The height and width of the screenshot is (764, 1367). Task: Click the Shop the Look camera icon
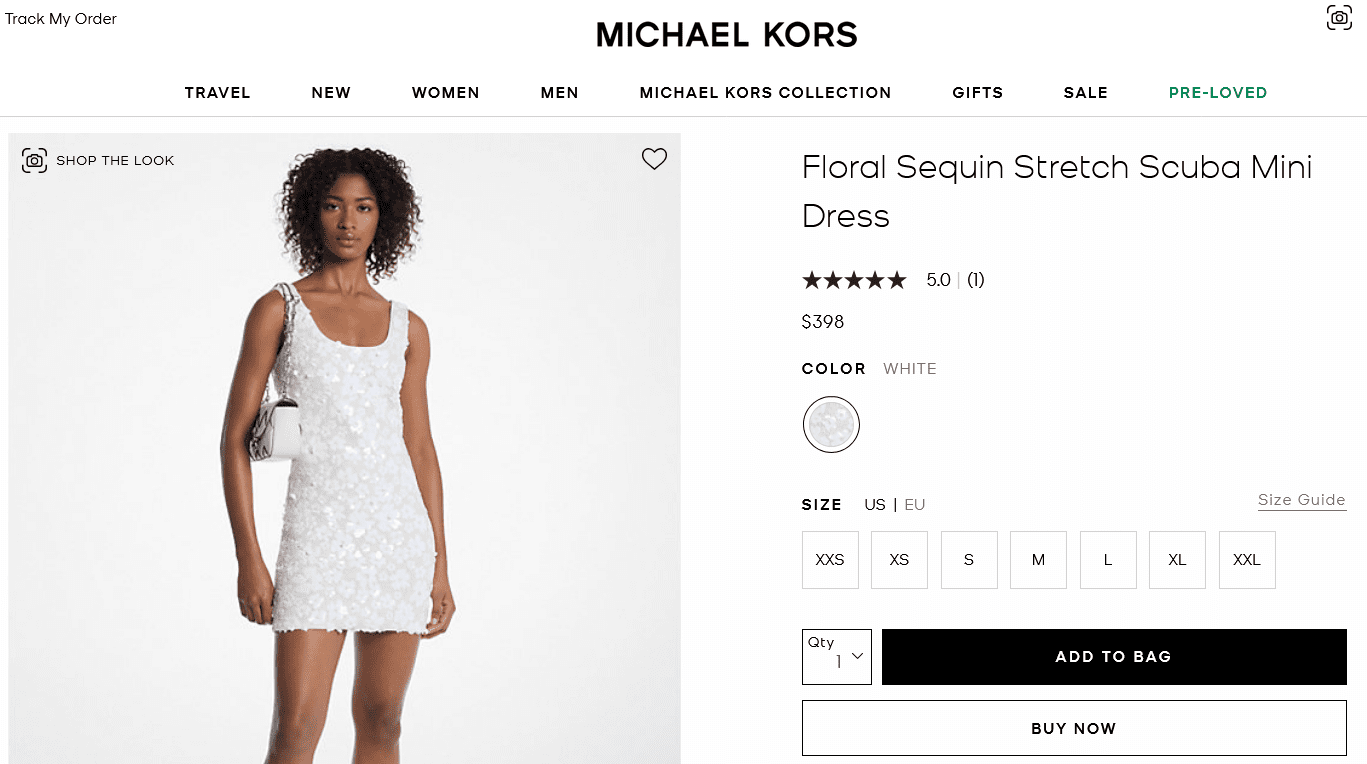tap(35, 160)
